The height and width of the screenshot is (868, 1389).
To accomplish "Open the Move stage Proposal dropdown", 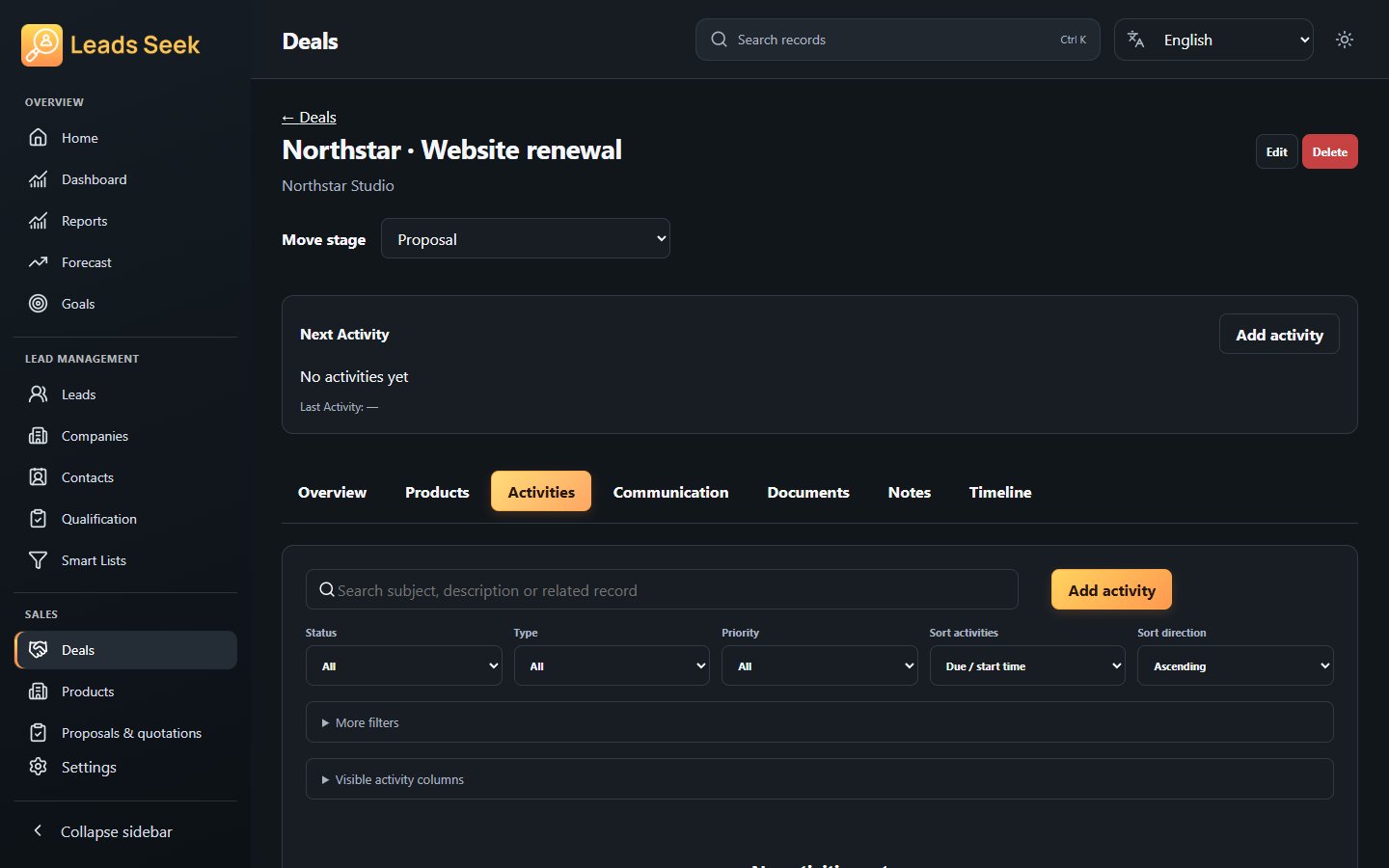I will 526,239.
